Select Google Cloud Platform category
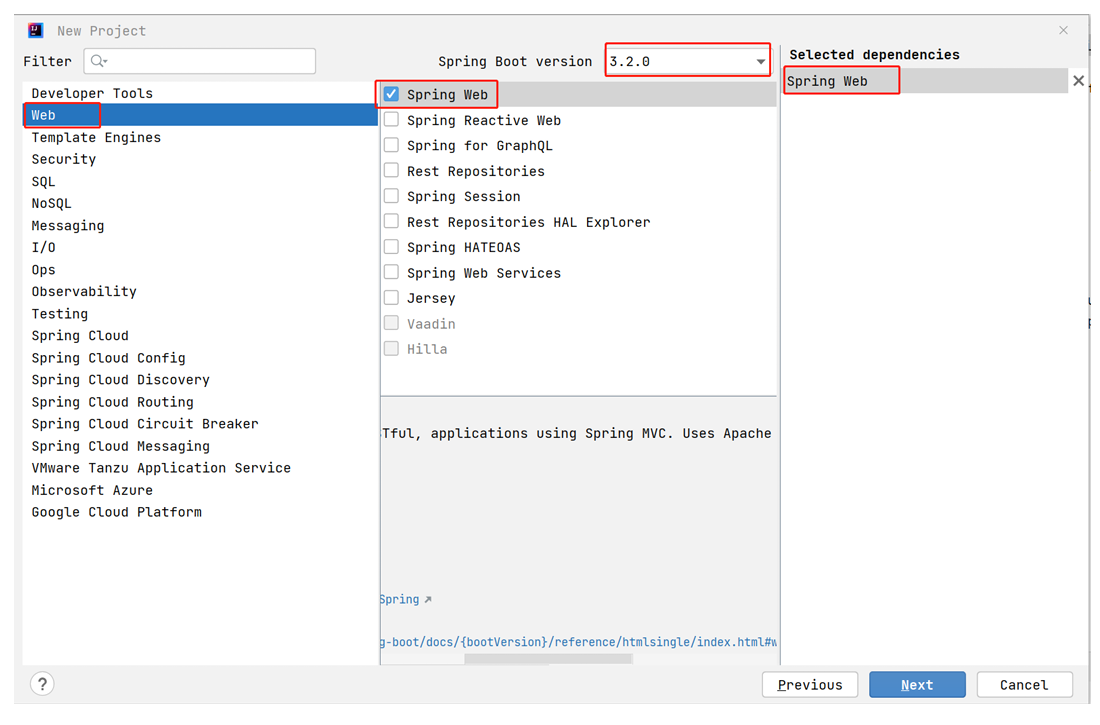The width and height of the screenshot is (1100, 725). 200,512
